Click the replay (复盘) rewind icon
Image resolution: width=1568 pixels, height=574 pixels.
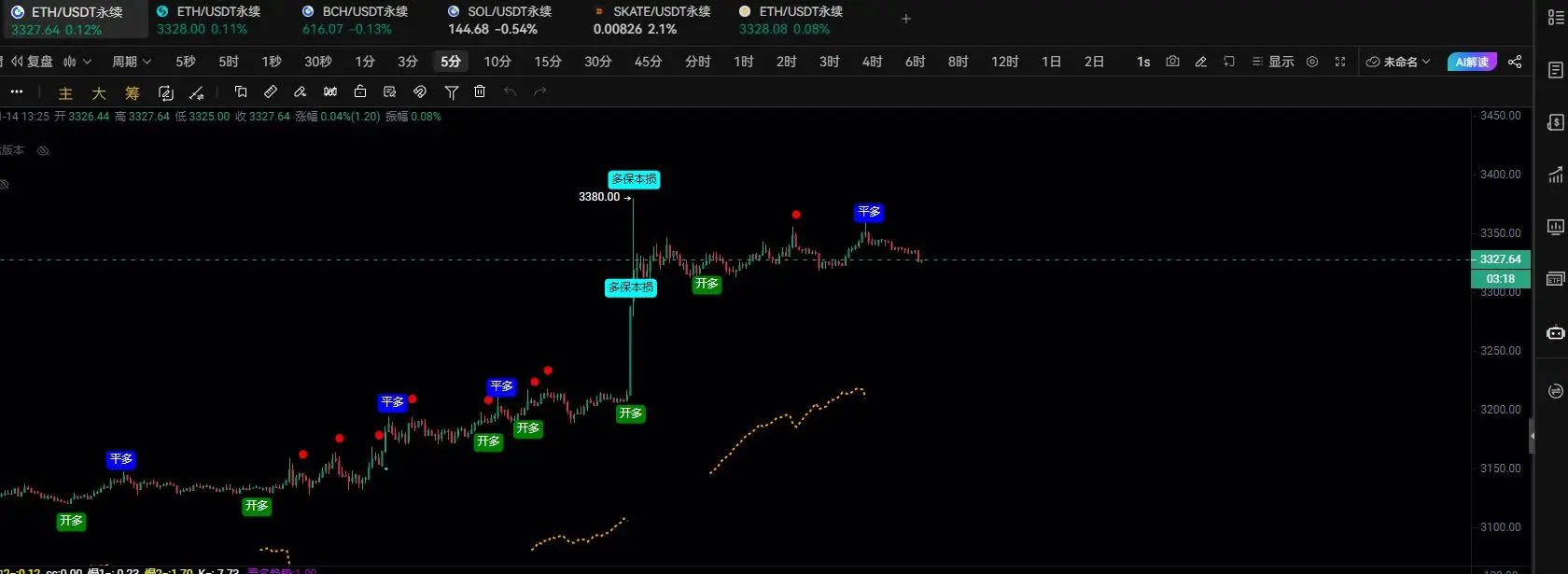(x=17, y=62)
